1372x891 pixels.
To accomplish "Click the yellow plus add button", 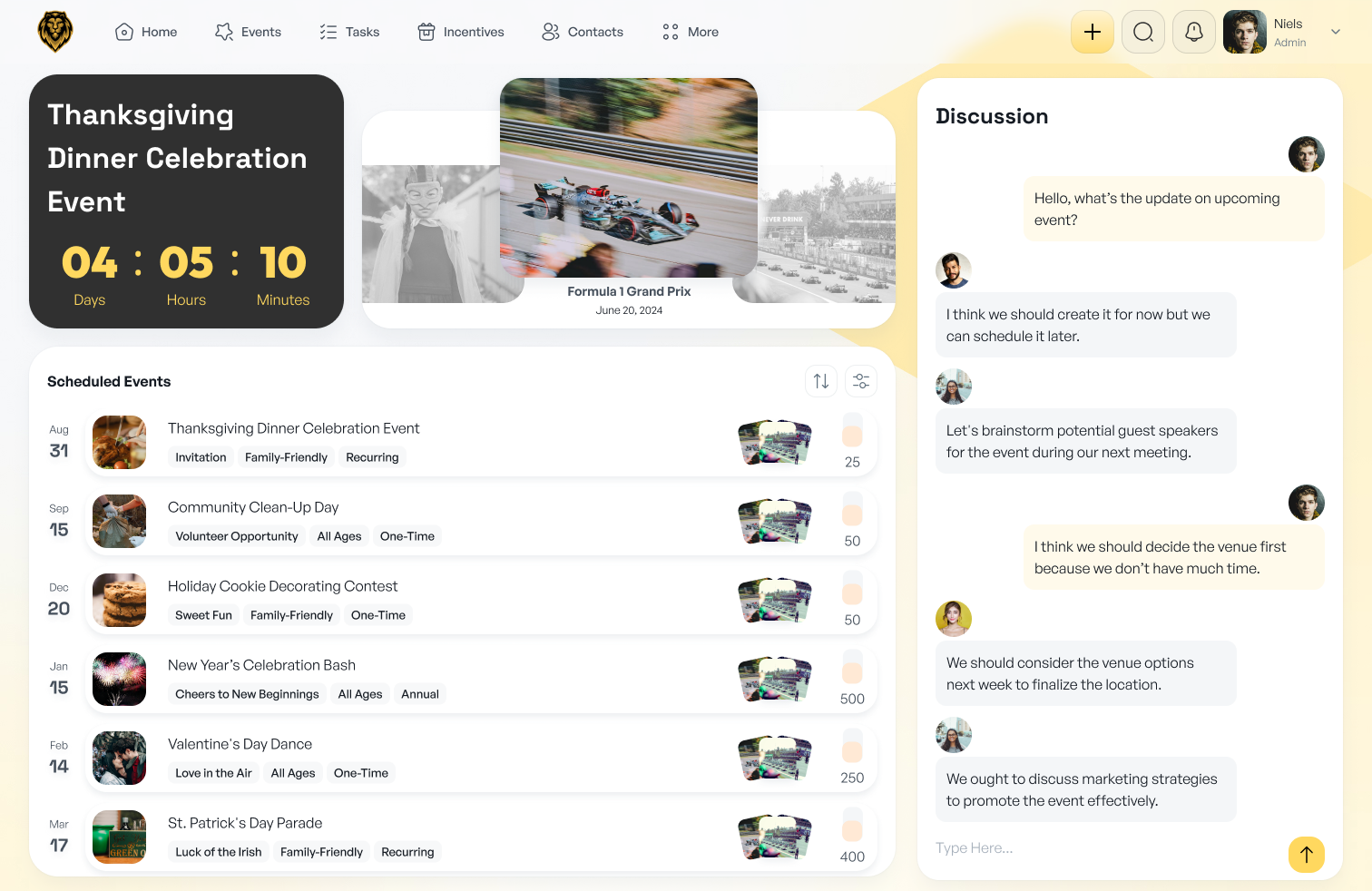I will coord(1093,32).
